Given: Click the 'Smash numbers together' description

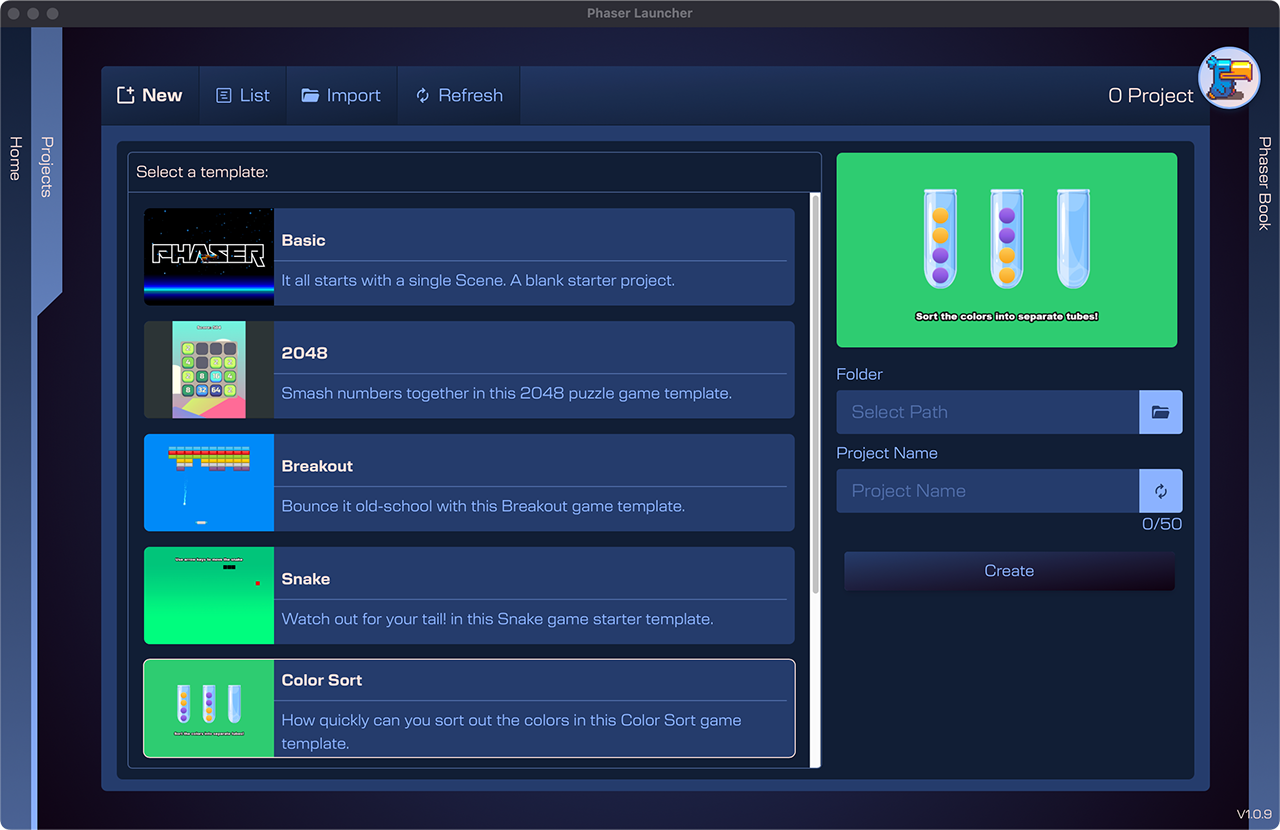Looking at the screenshot, I should (507, 393).
